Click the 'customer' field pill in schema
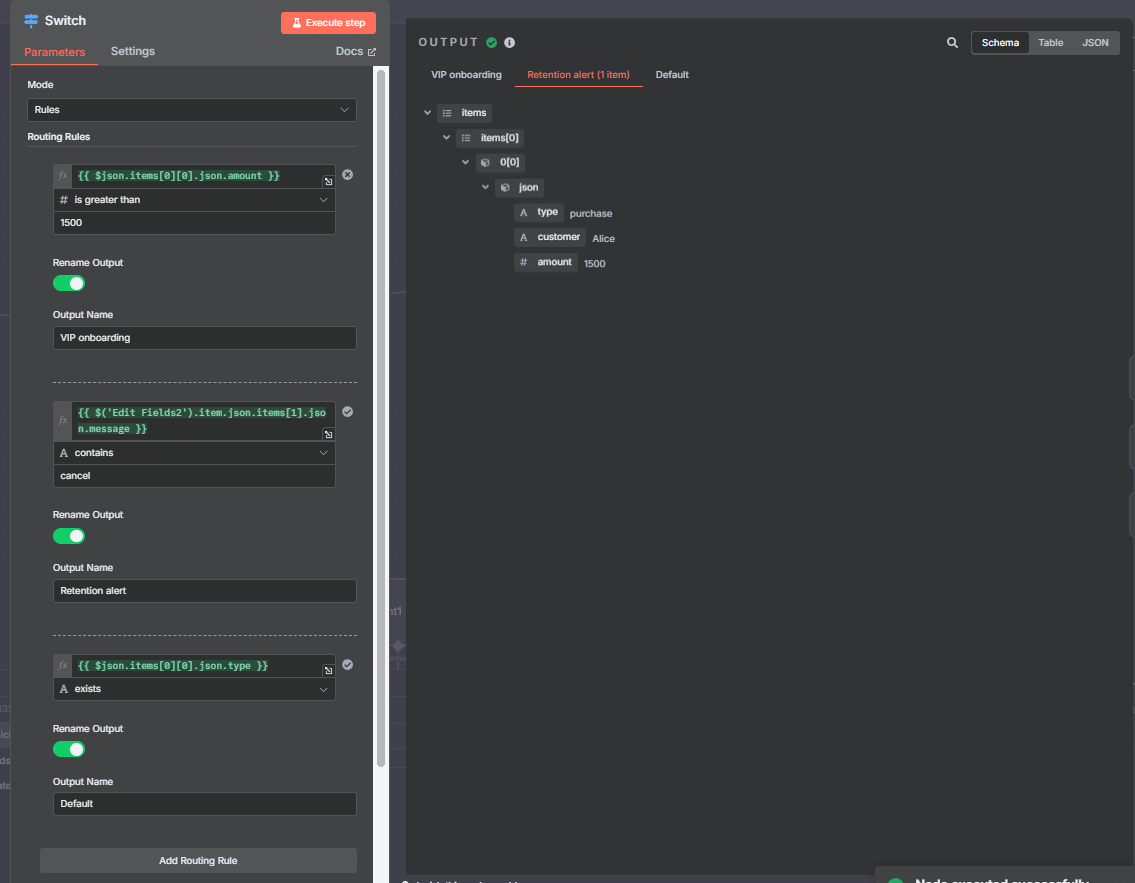Screen dimensions: 1135x883 tap(550, 237)
